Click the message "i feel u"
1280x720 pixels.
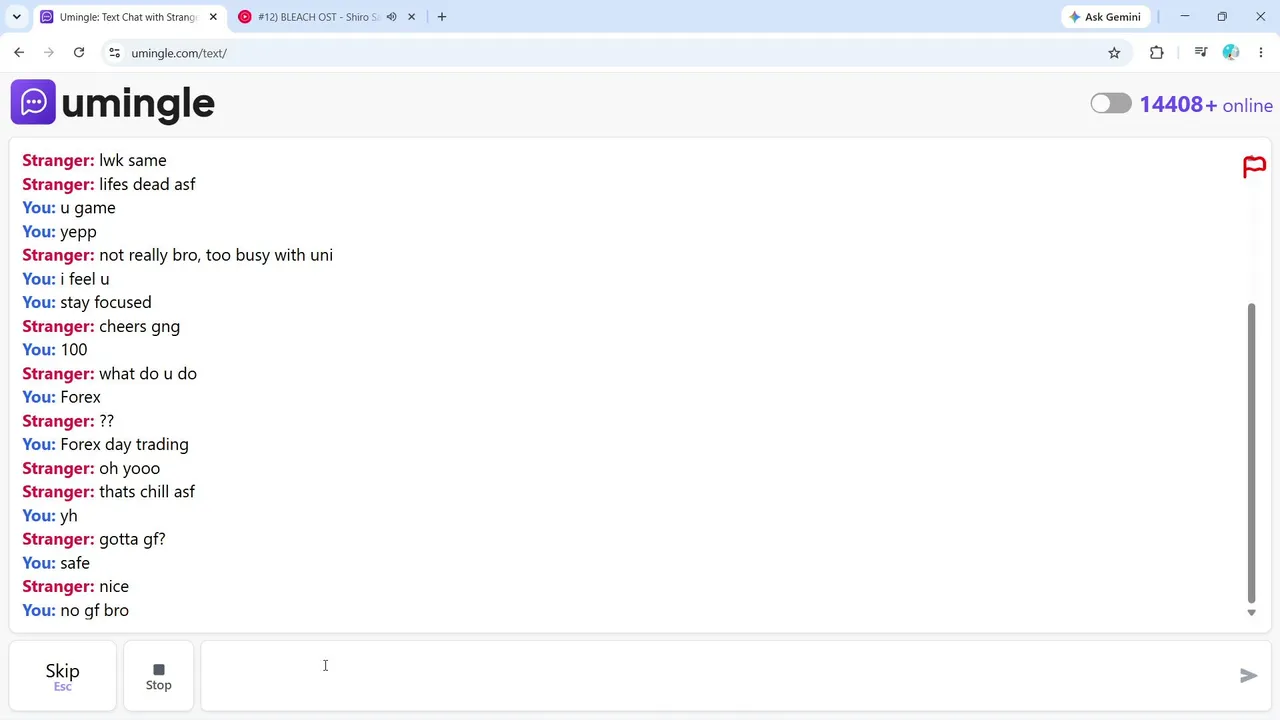[x=85, y=279]
